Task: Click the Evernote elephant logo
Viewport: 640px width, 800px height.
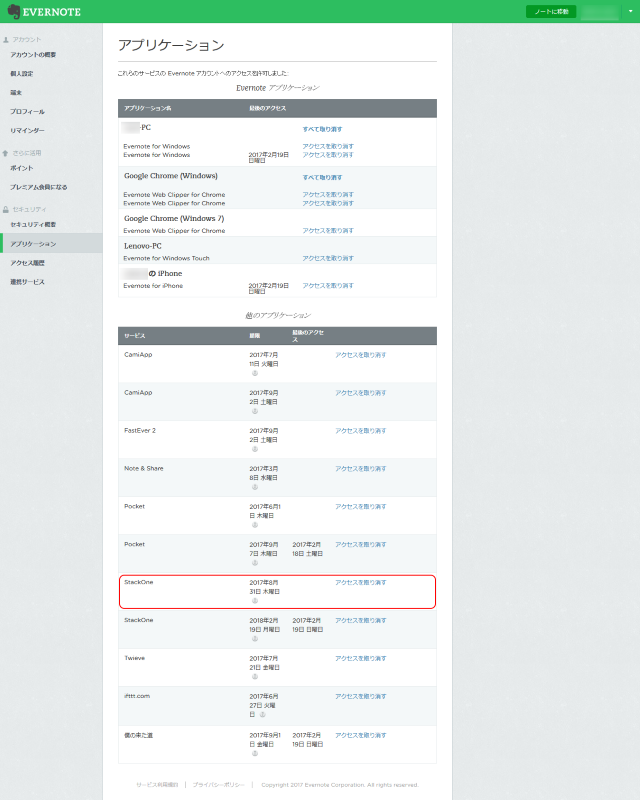Action: (x=14, y=11)
